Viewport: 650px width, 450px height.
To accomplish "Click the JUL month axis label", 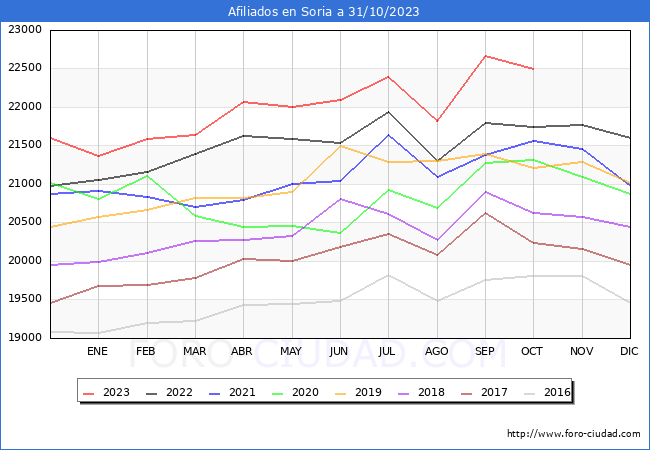I will (386, 351).
